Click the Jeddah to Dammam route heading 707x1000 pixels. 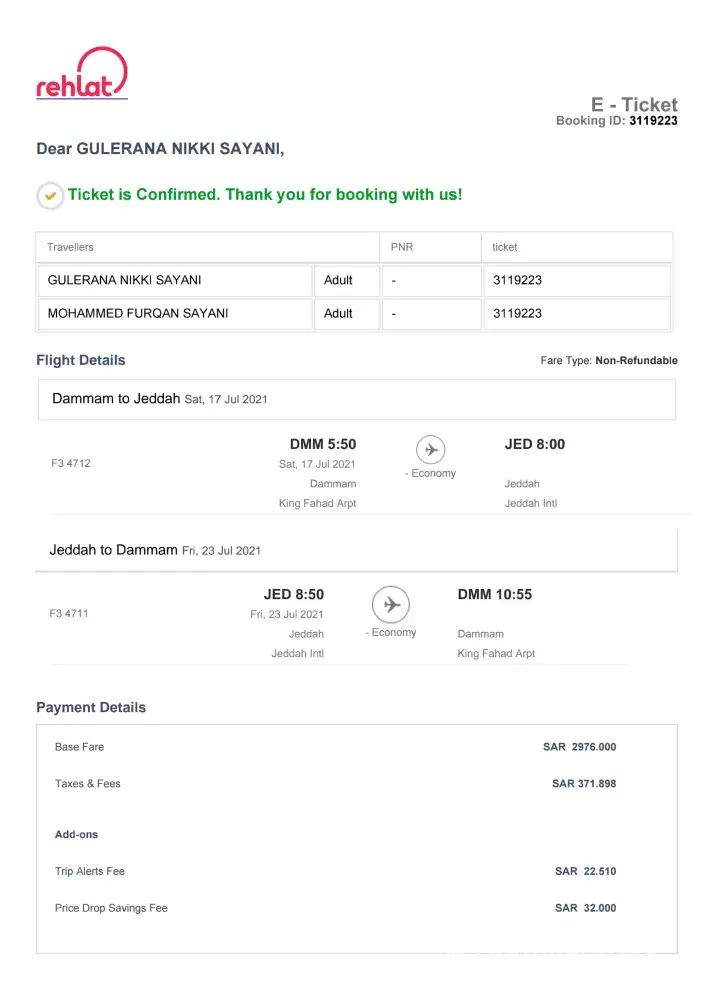click(x=114, y=550)
